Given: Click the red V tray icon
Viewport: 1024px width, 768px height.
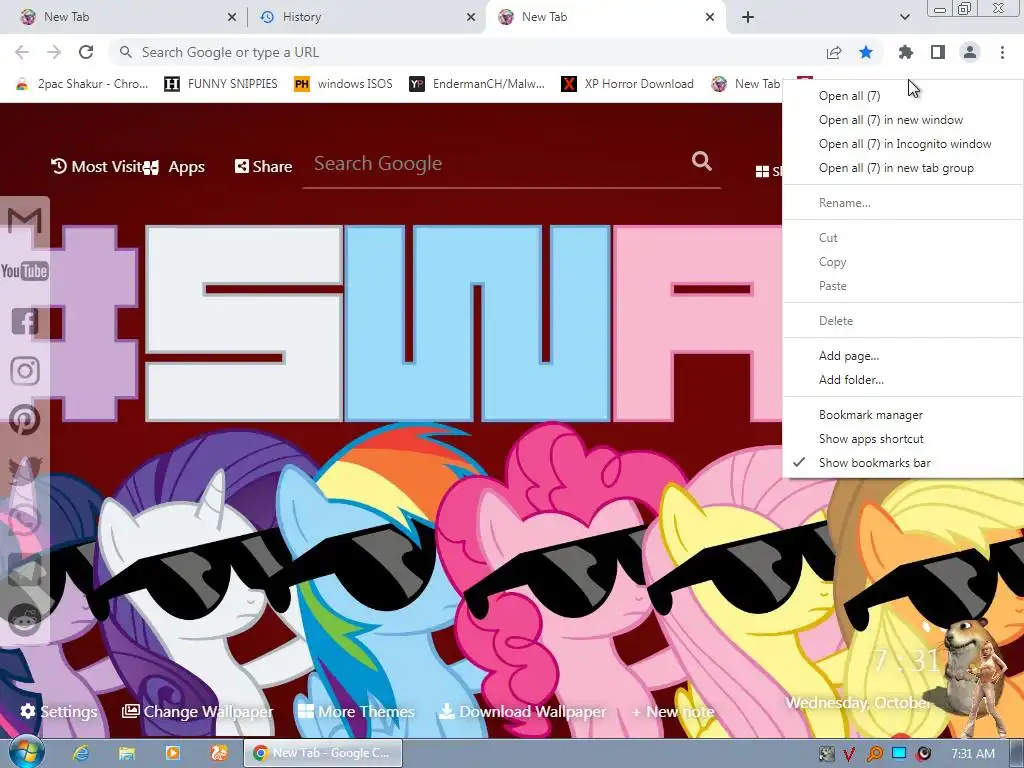Looking at the screenshot, I should 849,754.
